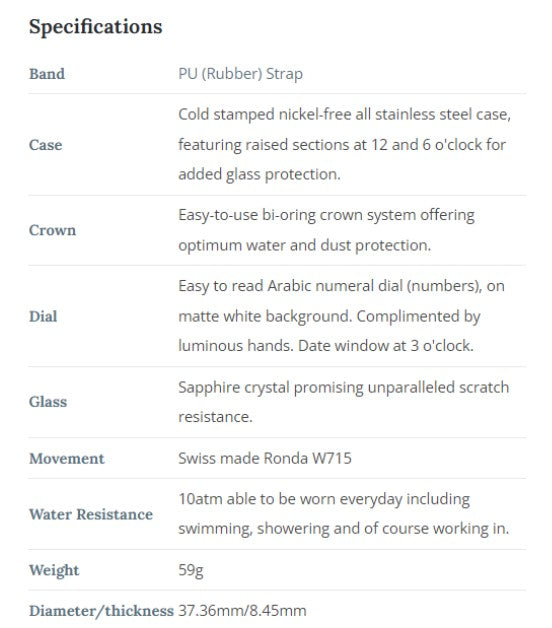Click the Specifications heading
The width and height of the screenshot is (552, 628).
click(x=96, y=27)
